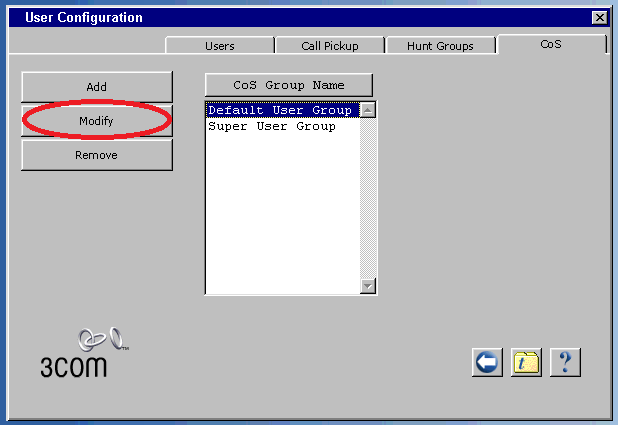Go to the Hunt Groups tab
Image resolution: width=618 pixels, height=425 pixels.
pyautogui.click(x=439, y=46)
